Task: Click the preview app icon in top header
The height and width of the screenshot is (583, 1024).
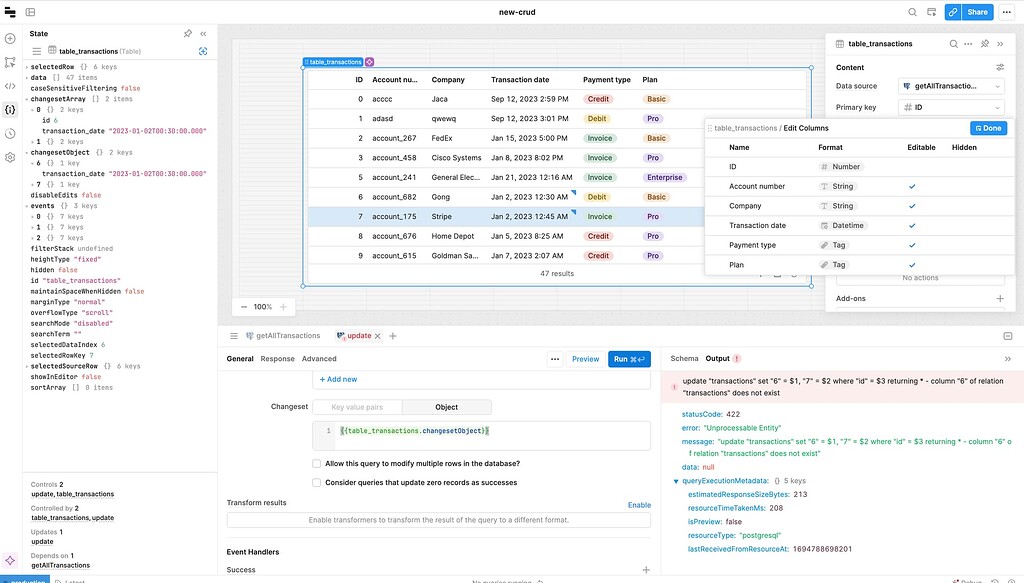Action: (932, 12)
